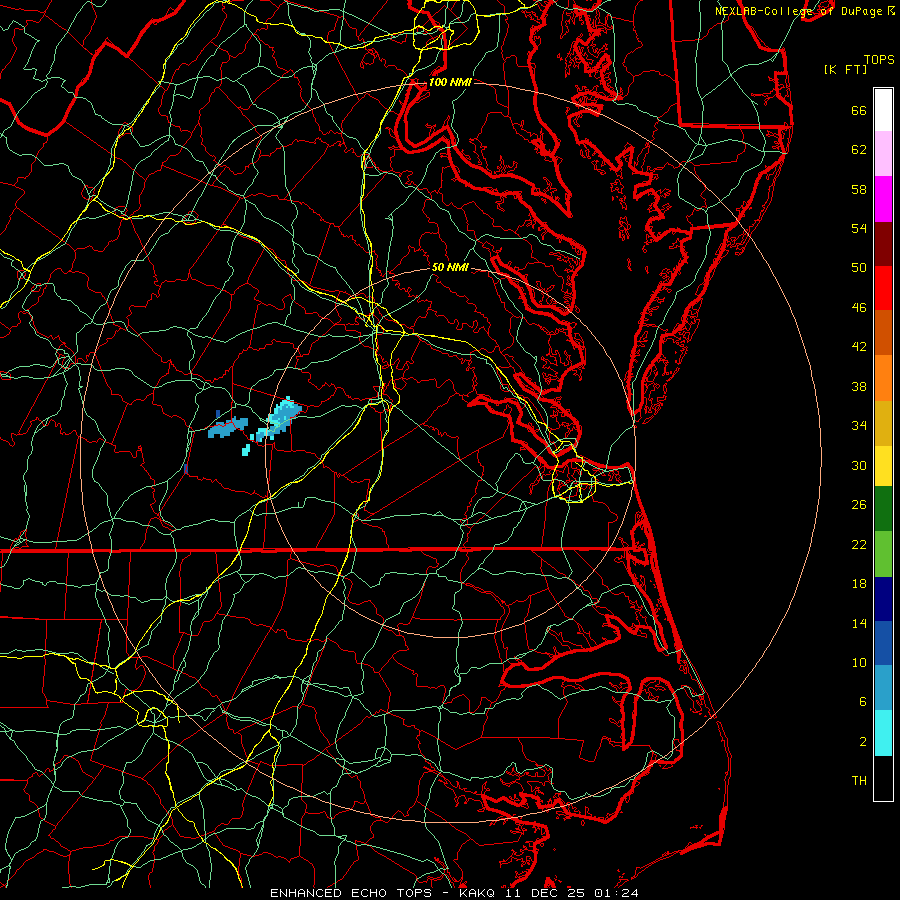Click the bright red 50 kft legend swatch
Viewport: 900px width, 900px height.
883,288
